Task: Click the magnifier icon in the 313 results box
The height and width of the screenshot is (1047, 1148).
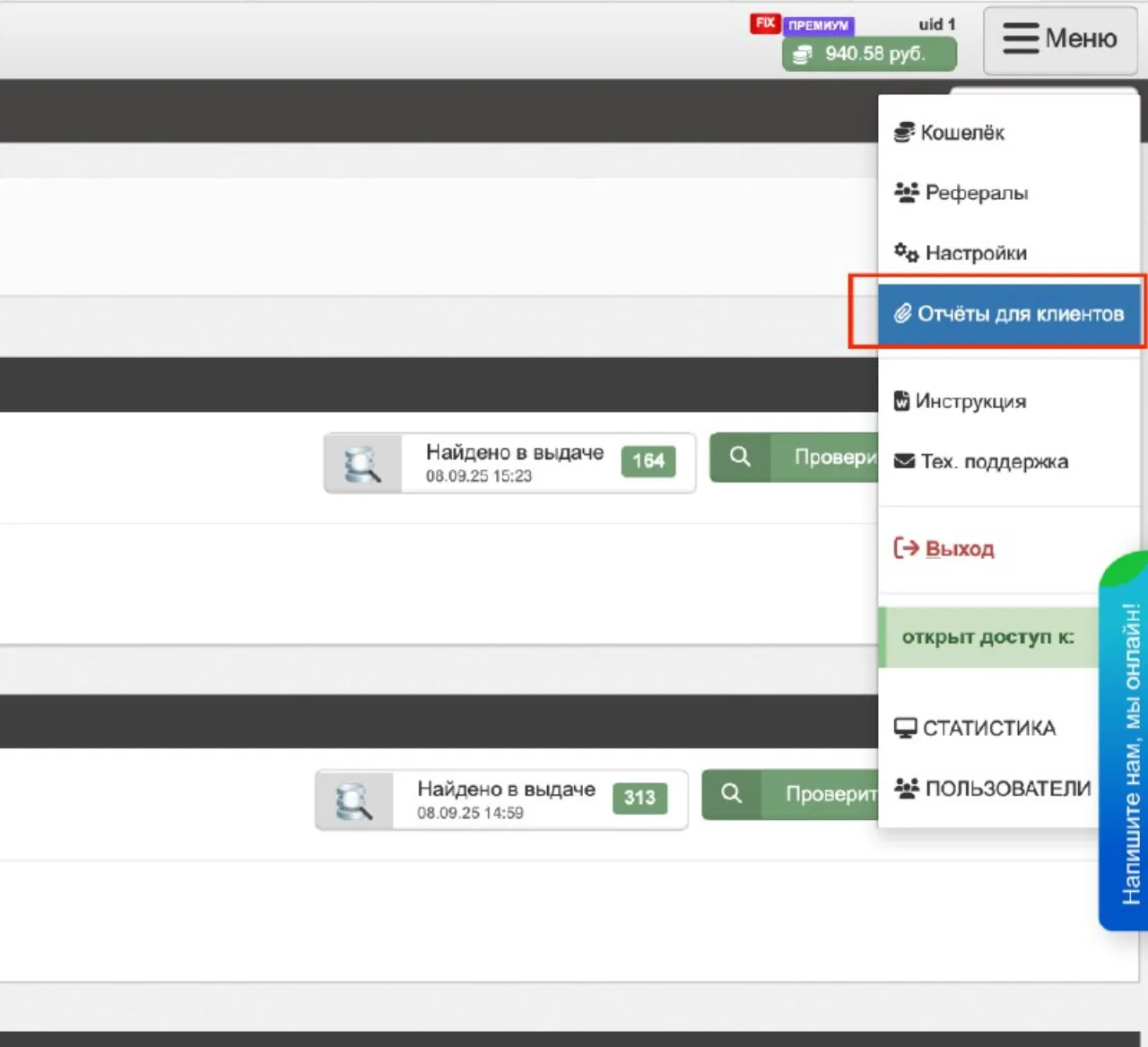Action: (354, 800)
